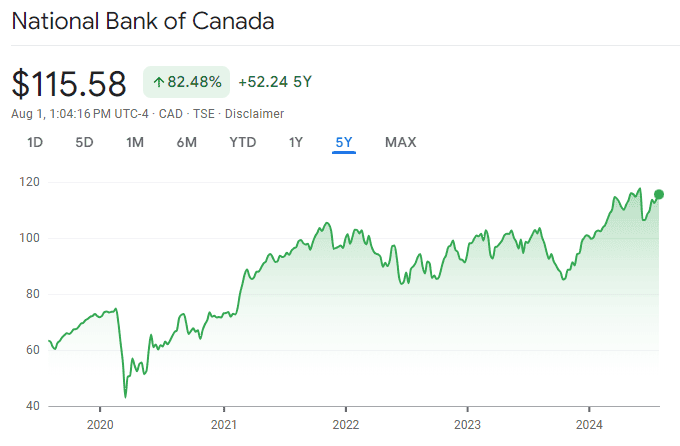Switch to YTD chart view

pyautogui.click(x=243, y=142)
